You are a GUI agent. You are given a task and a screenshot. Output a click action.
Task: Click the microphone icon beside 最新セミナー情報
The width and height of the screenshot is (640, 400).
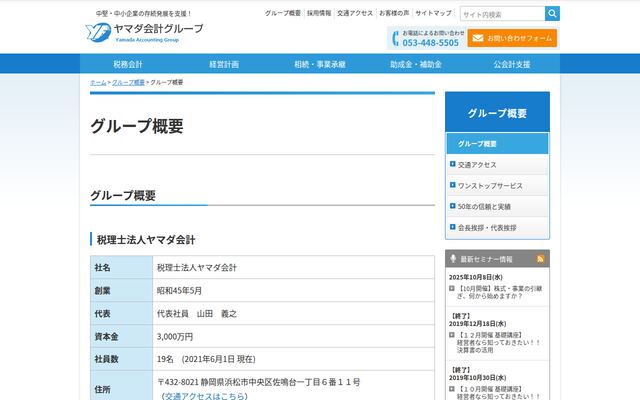pos(453,259)
